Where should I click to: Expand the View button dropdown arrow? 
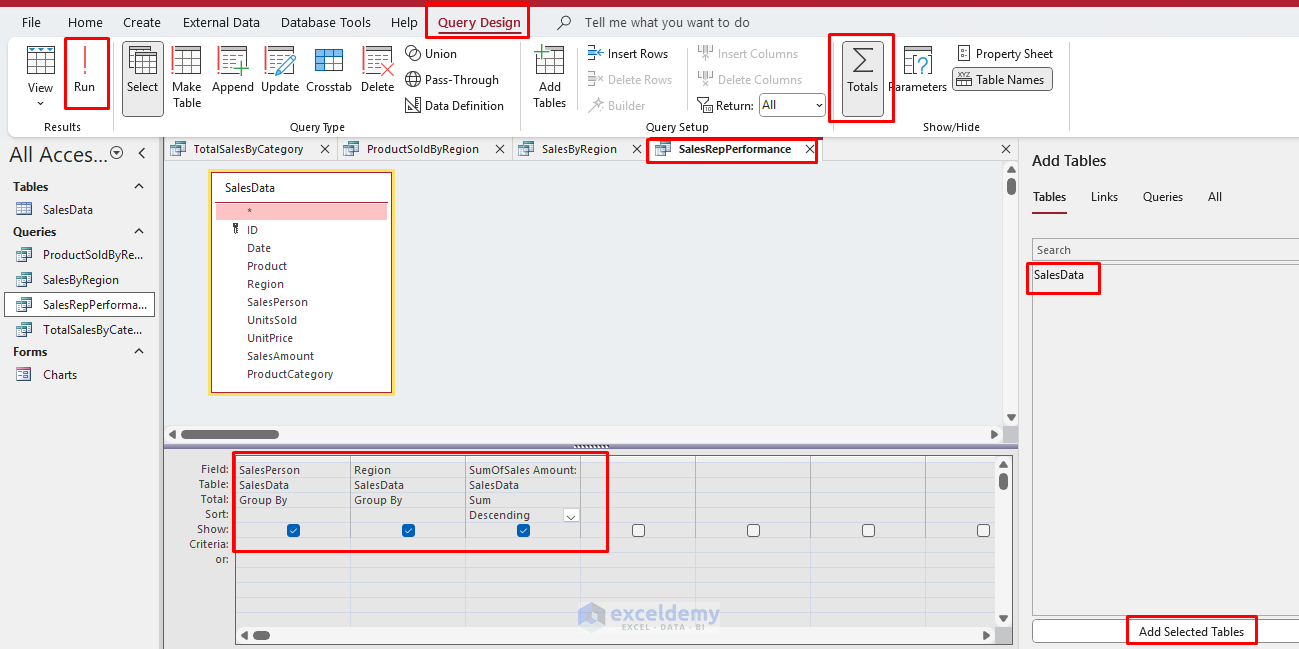tap(40, 103)
